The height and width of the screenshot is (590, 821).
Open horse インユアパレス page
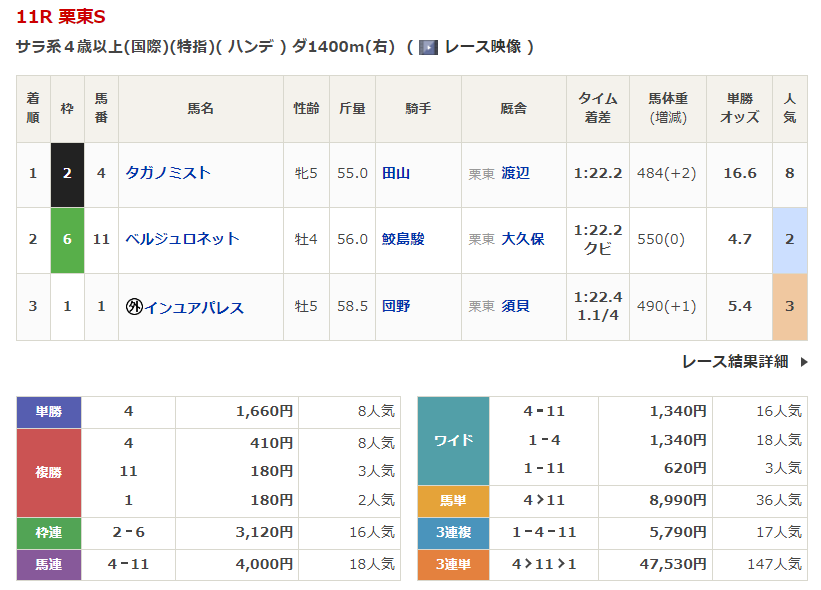point(194,307)
